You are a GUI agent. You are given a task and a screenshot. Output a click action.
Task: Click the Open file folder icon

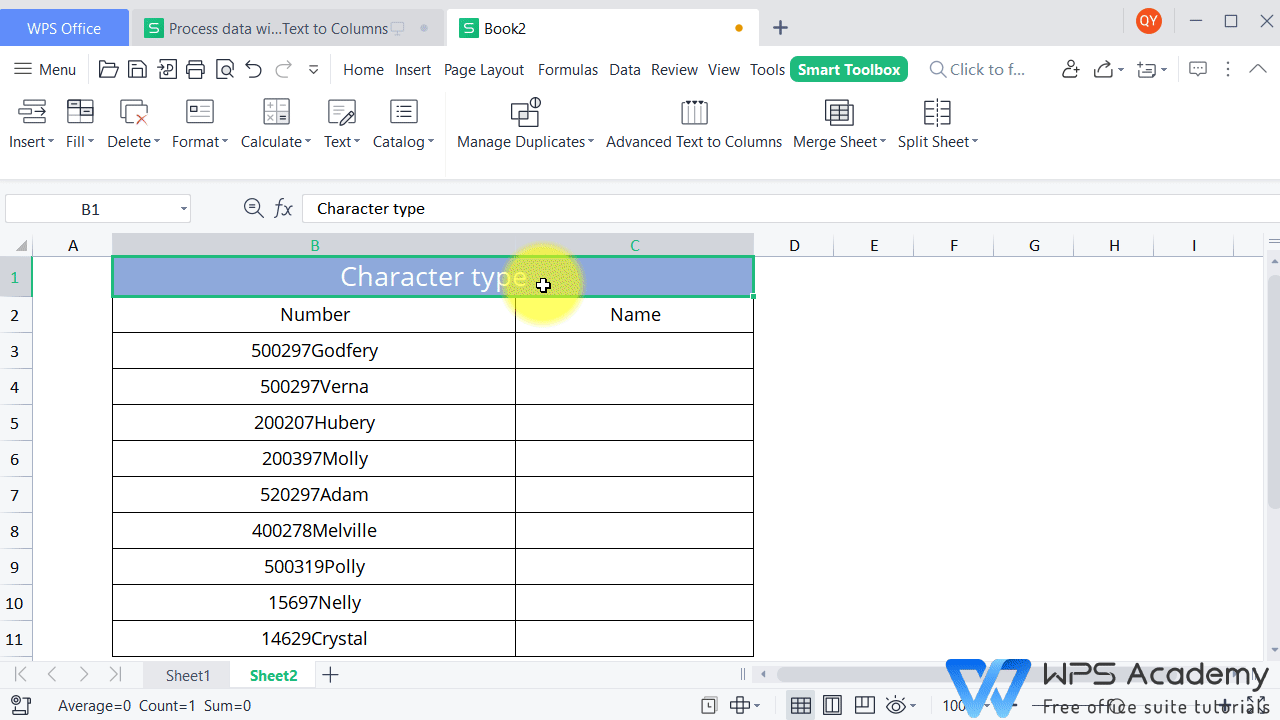coord(108,70)
